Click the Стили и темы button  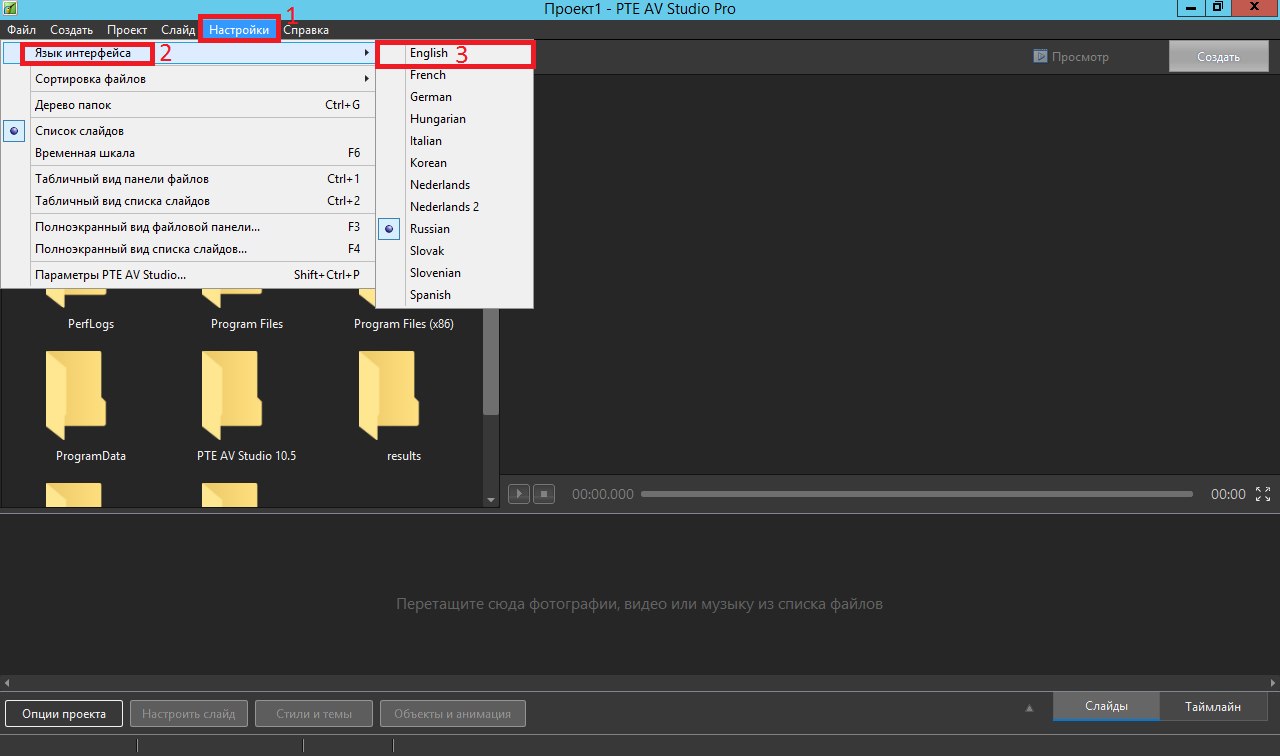point(315,714)
